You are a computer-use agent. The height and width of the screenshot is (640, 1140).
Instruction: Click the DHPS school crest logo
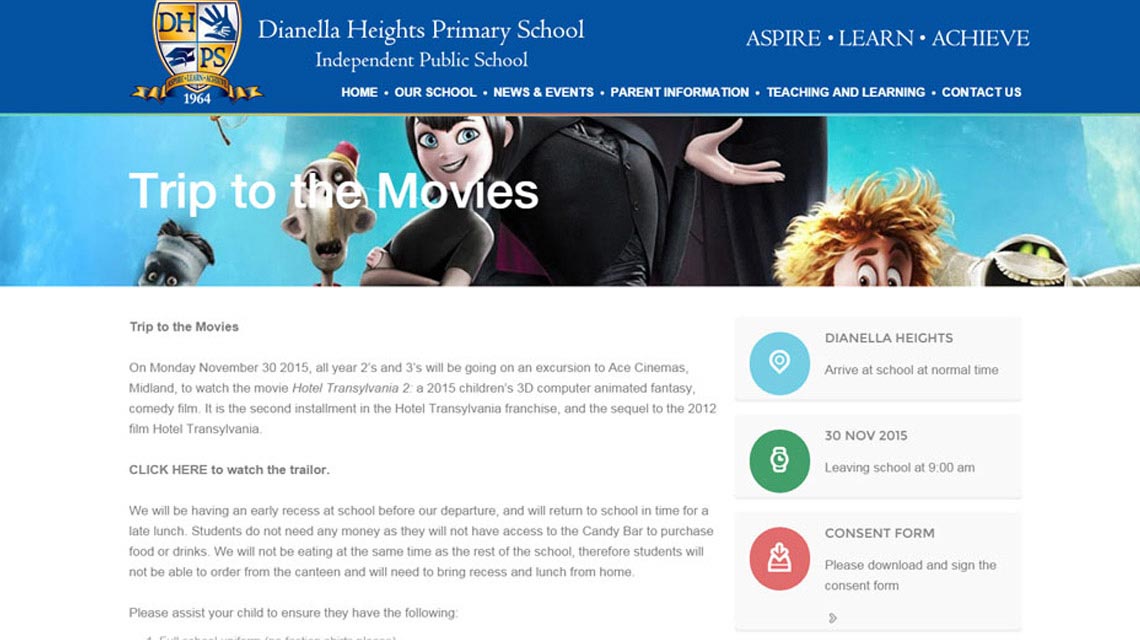[x=196, y=52]
